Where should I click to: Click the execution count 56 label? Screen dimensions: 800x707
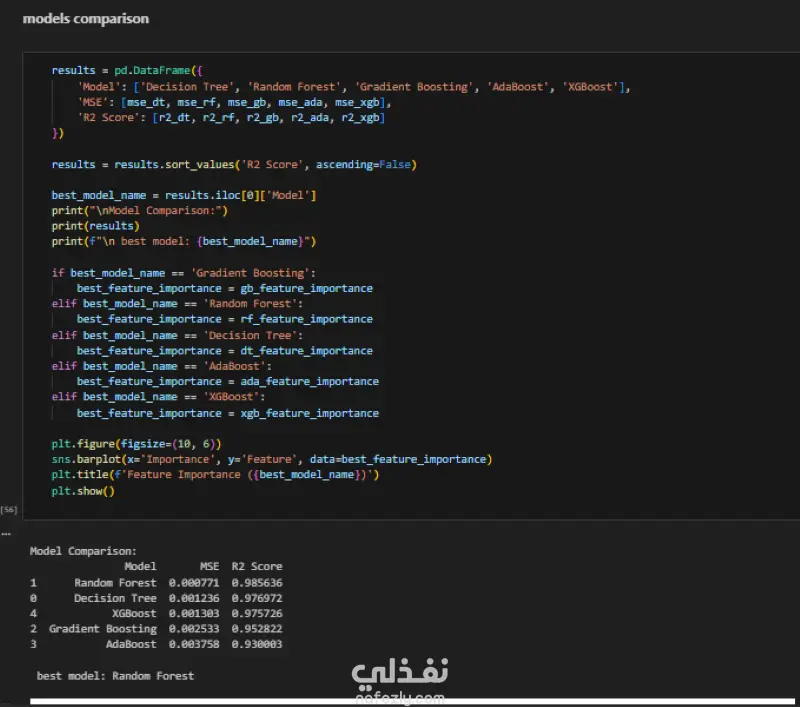pos(9,510)
